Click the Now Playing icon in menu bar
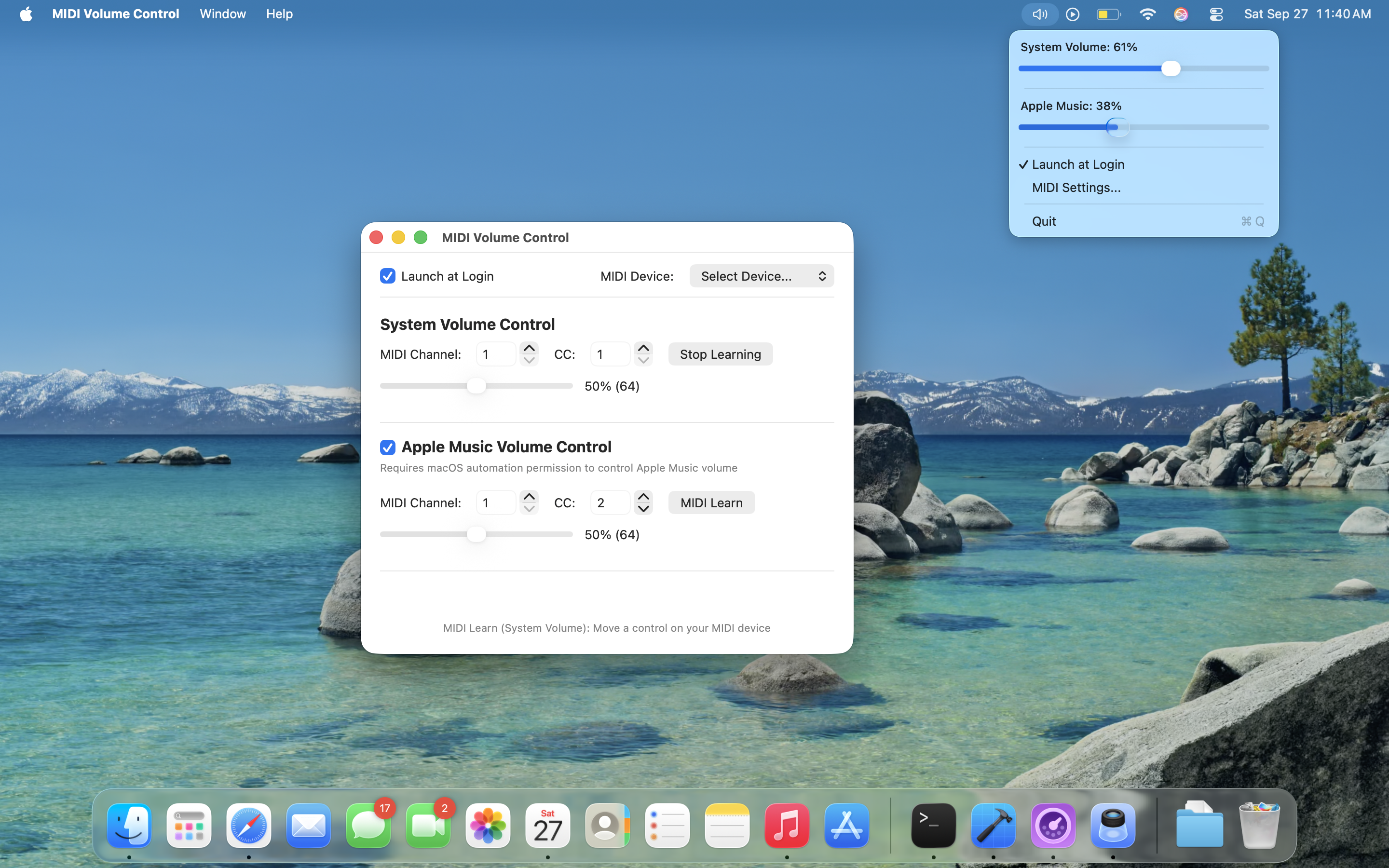The image size is (1389, 868). coord(1072,14)
